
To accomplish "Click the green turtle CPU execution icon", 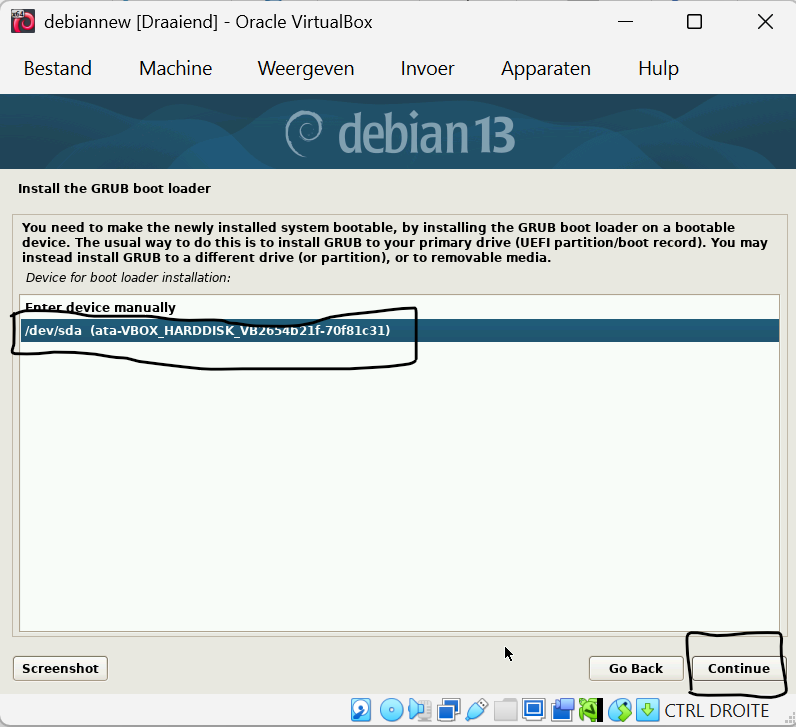I will [591, 710].
